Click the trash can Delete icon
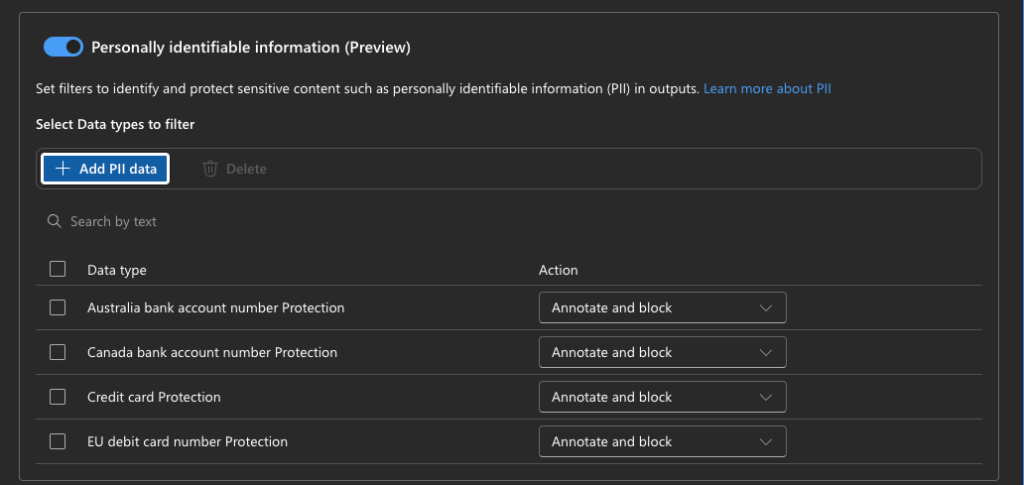Image resolution: width=1024 pixels, height=485 pixels. coord(210,169)
